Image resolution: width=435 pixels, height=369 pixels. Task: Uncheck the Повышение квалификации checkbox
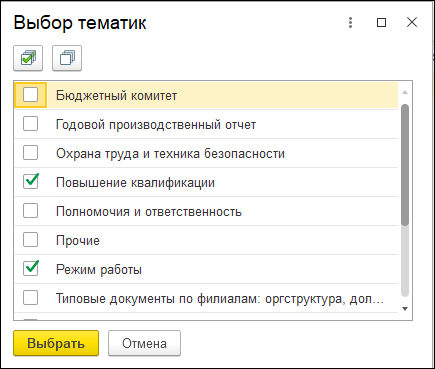coord(30,182)
